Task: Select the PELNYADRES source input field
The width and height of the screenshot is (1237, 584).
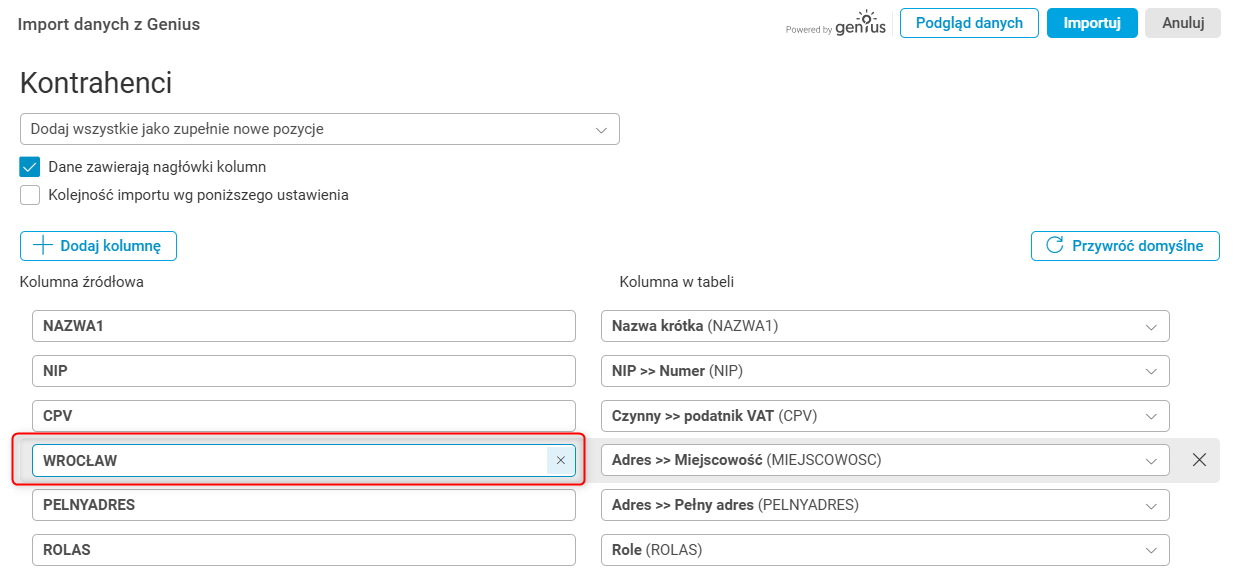Action: click(x=303, y=505)
